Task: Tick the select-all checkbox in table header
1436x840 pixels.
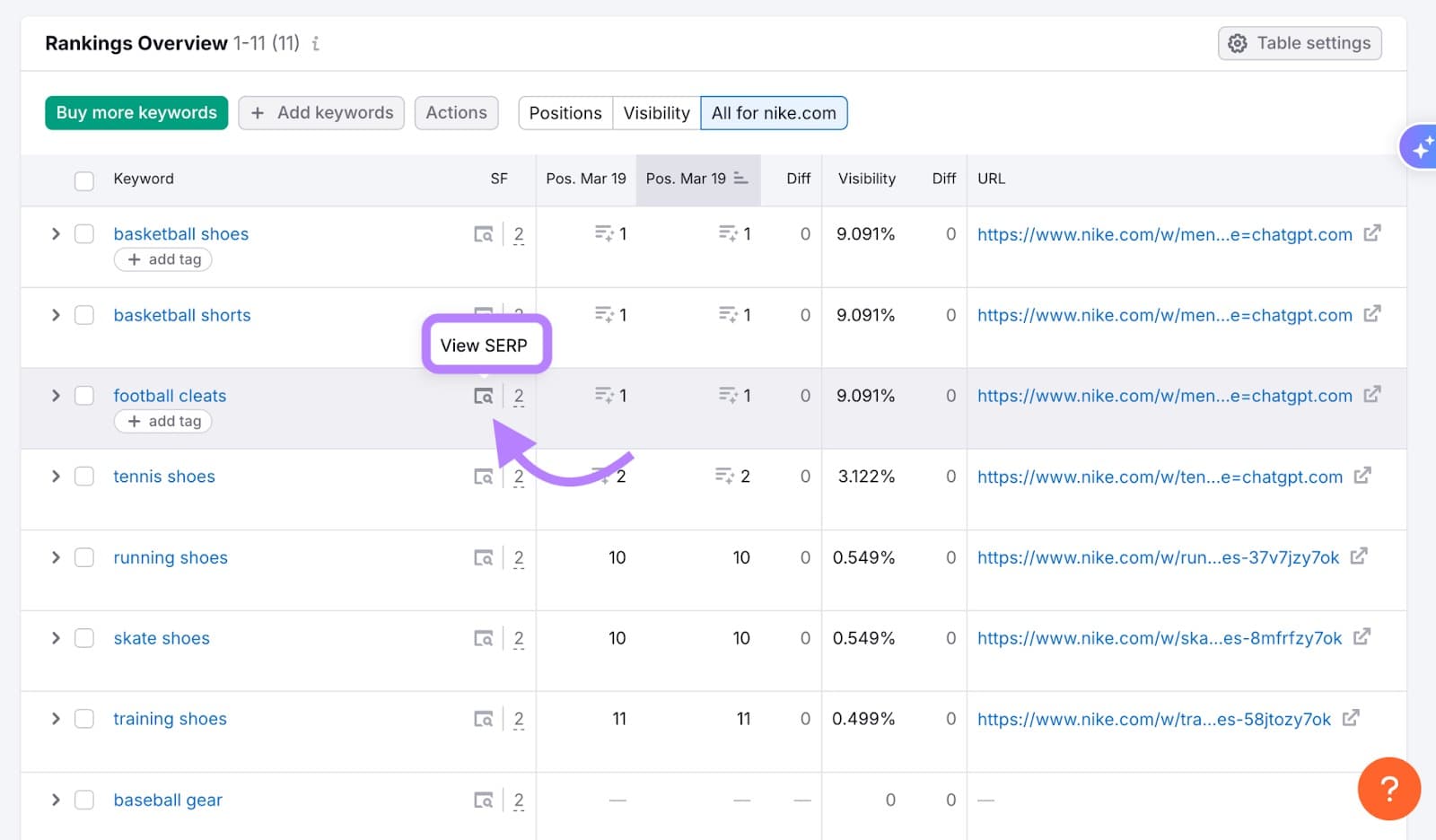Action: (84, 180)
